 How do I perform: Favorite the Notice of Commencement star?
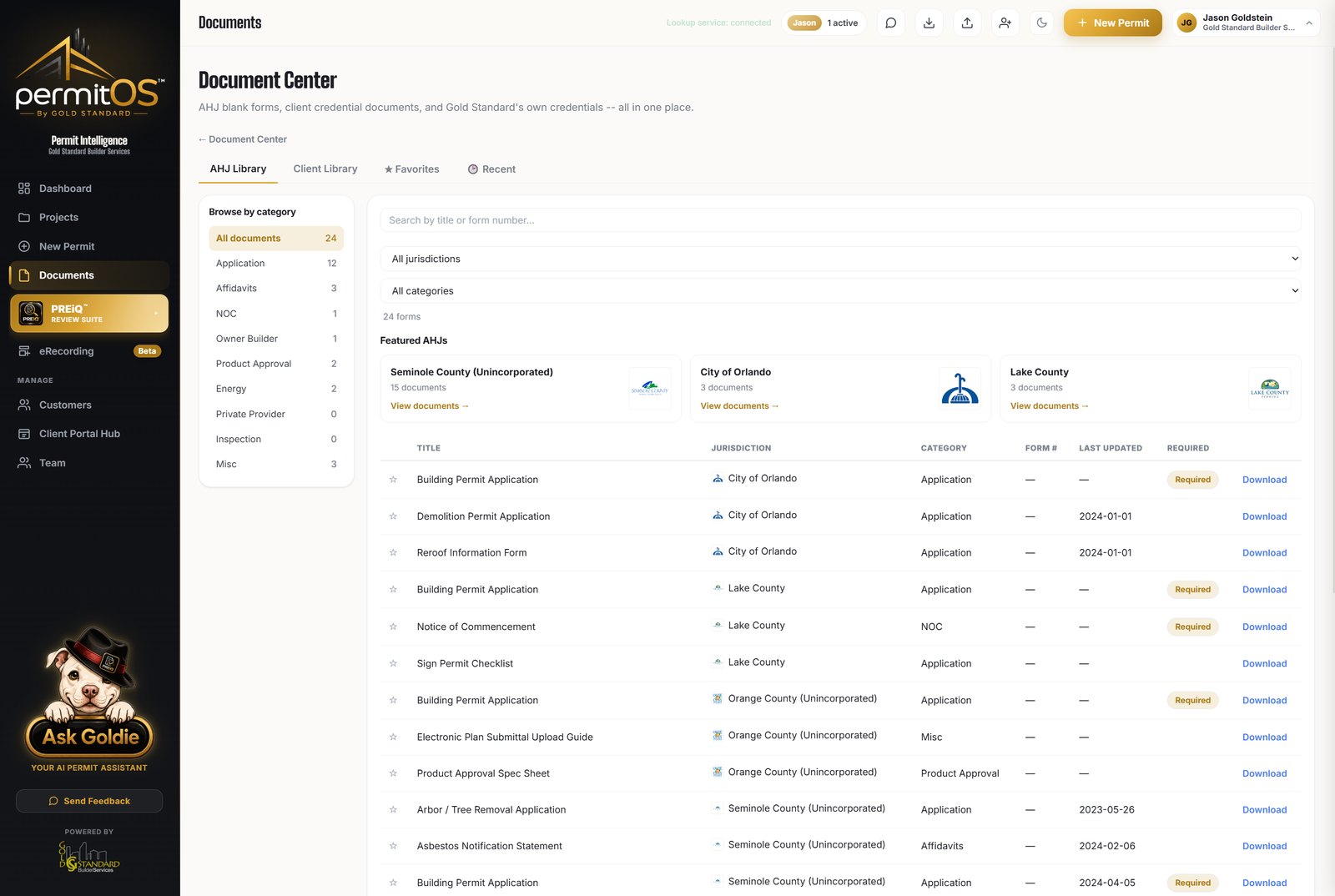pos(393,627)
